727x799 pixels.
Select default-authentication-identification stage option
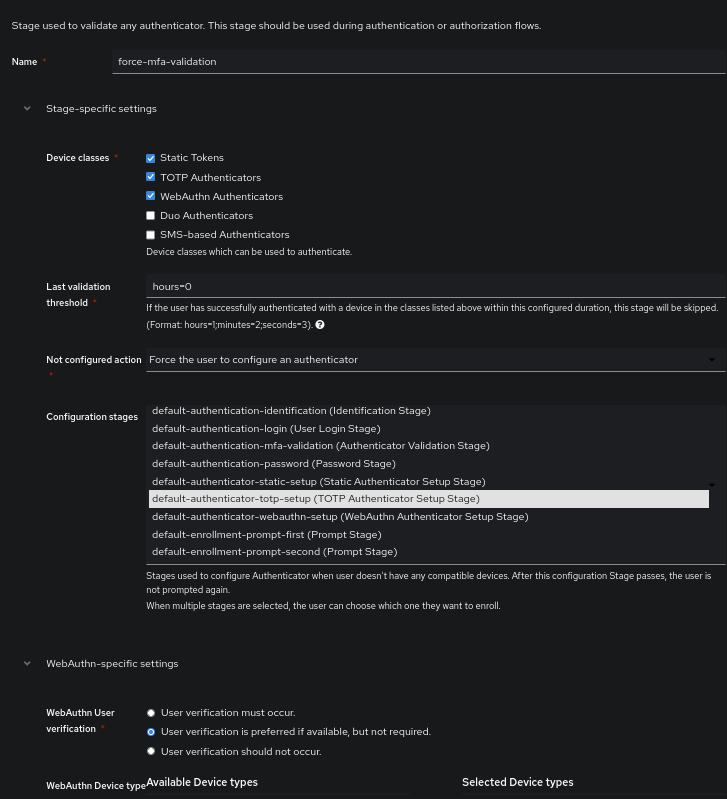coord(428,411)
